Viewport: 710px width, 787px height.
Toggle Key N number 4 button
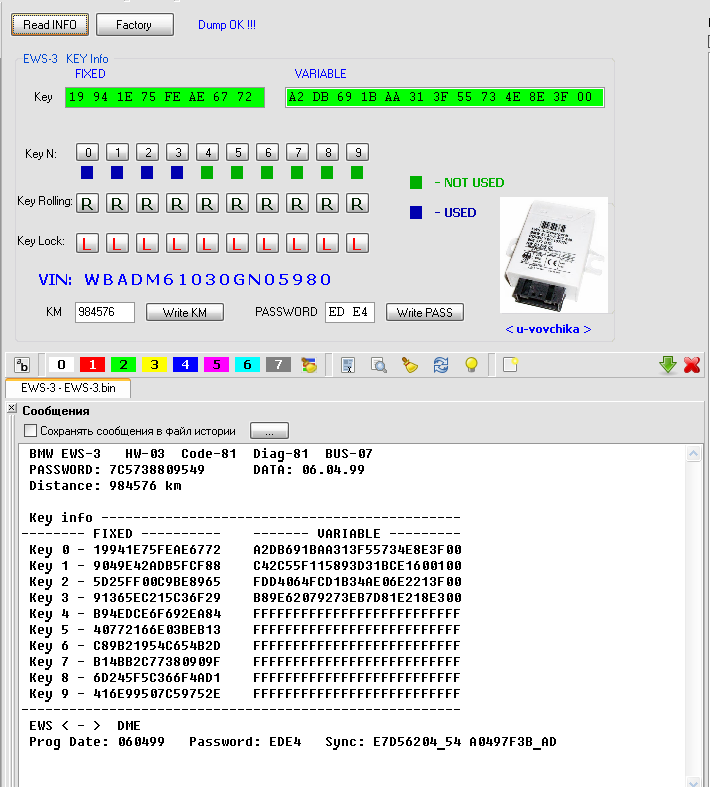(x=208, y=153)
